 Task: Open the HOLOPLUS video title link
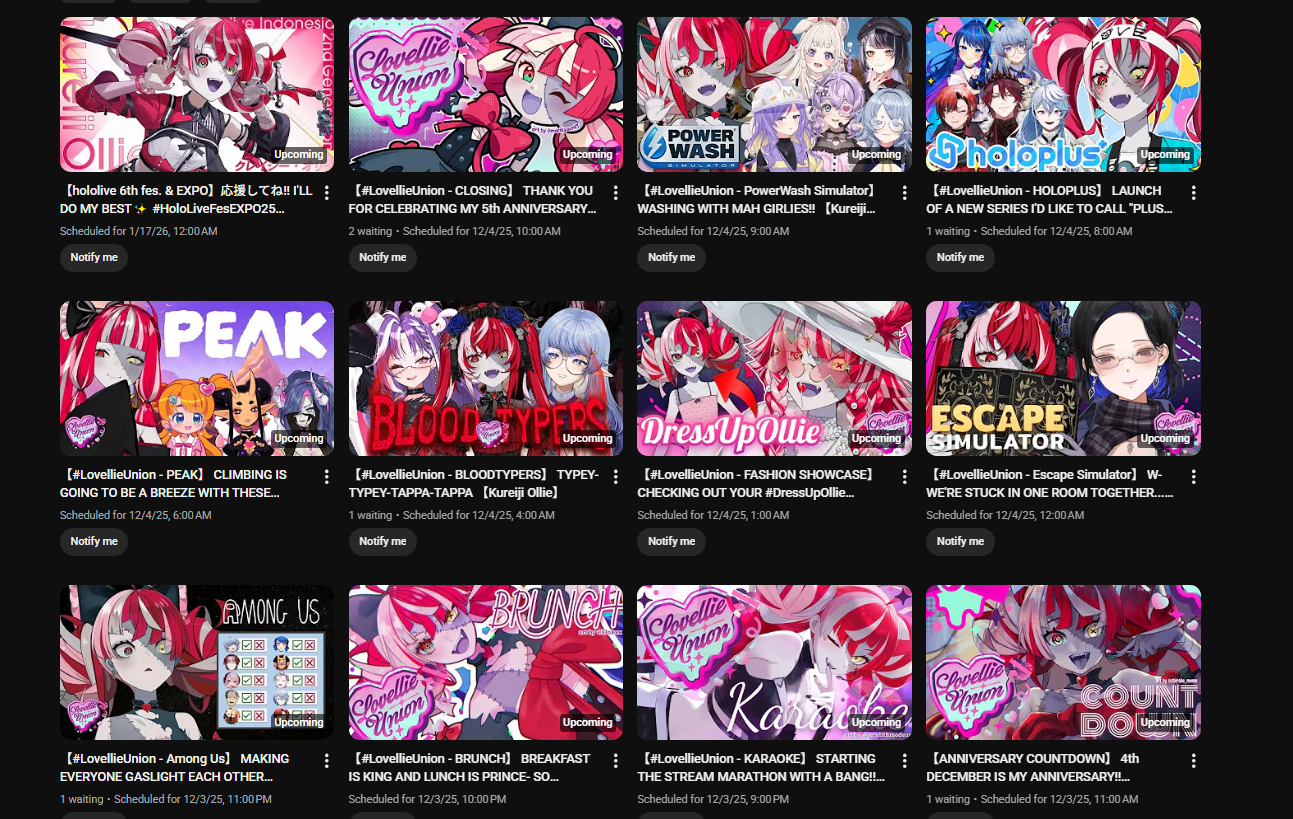tap(1049, 199)
